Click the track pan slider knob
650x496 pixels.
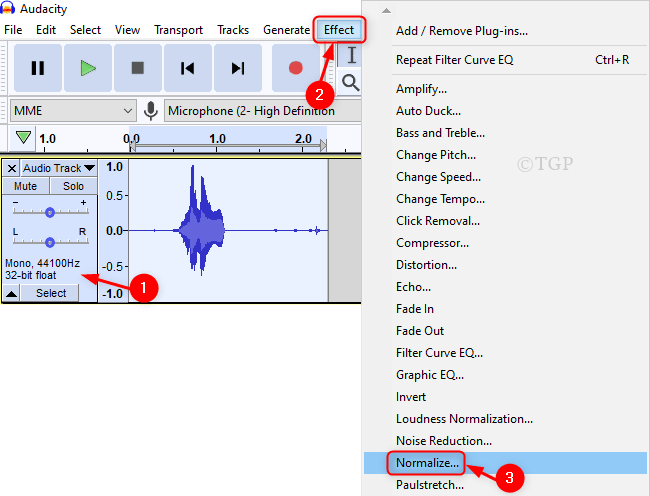tap(50, 242)
